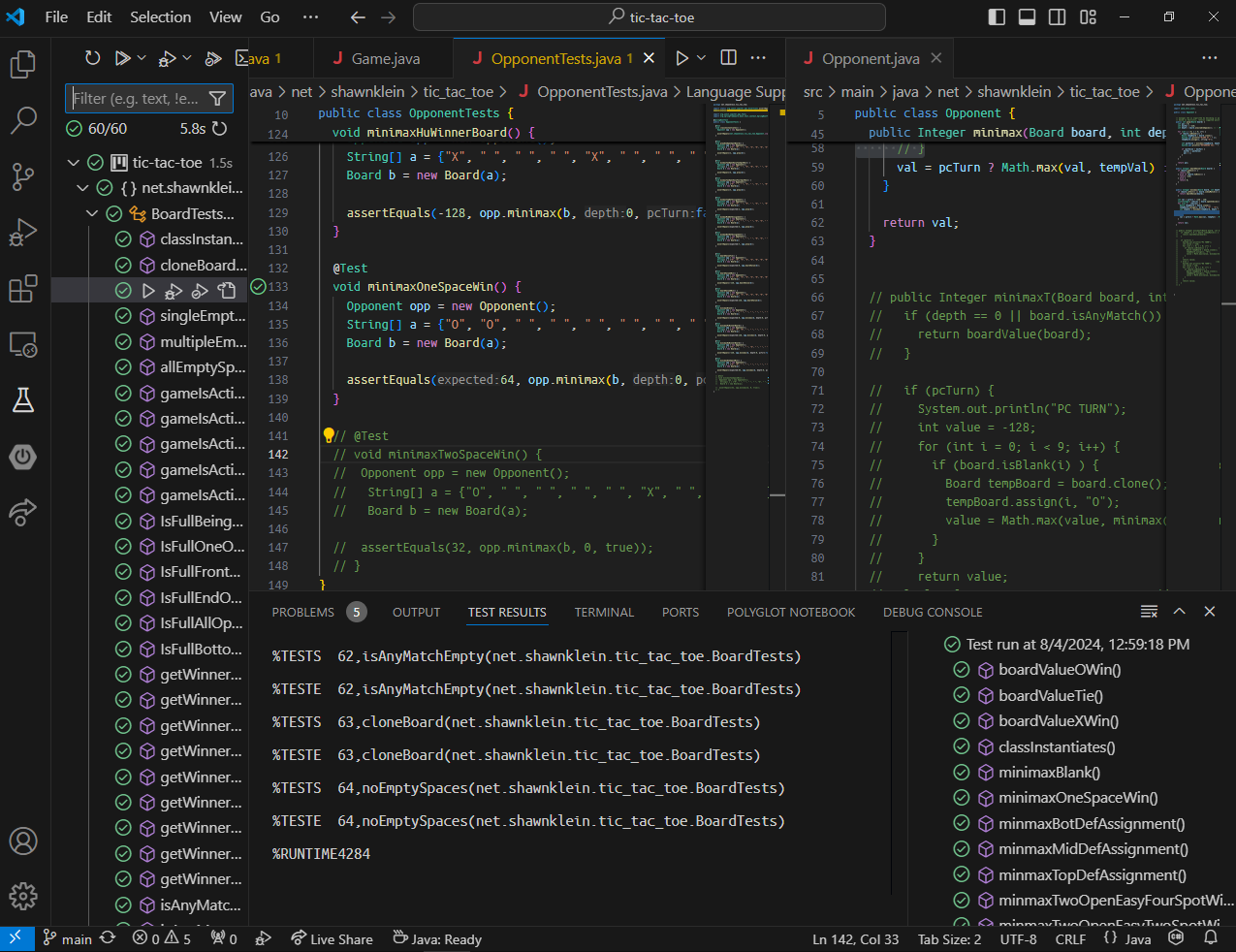The height and width of the screenshot is (952, 1236).
Task: Open the Remote Explorer view
Action: pos(23,344)
